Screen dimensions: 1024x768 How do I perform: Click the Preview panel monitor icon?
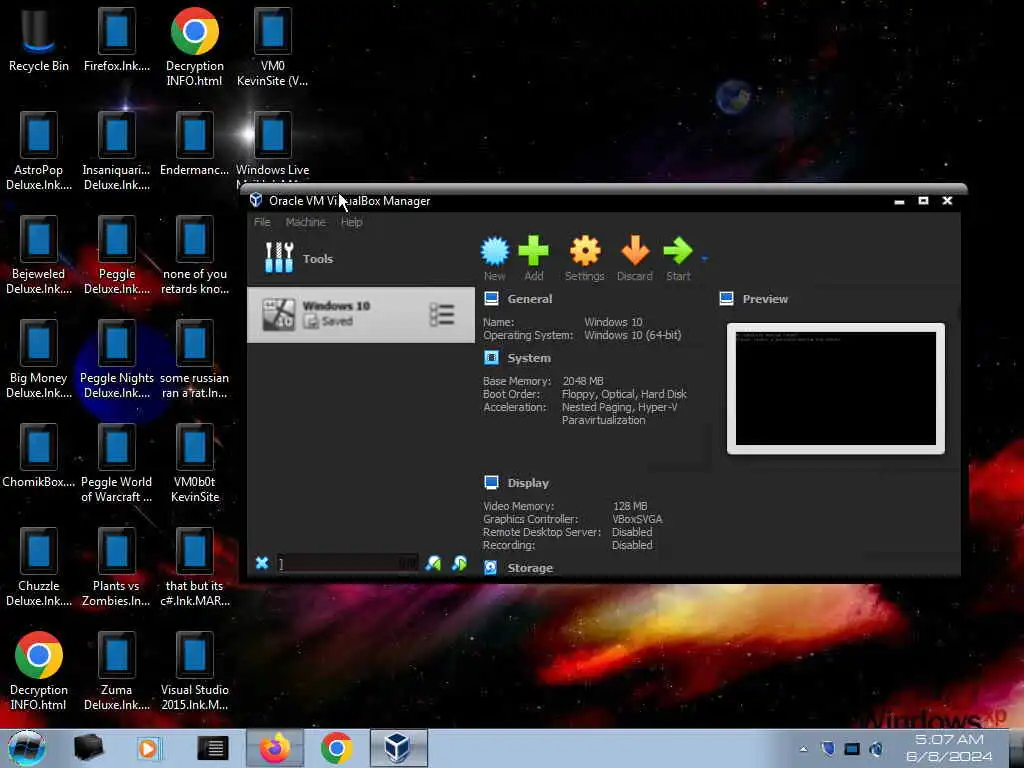click(x=726, y=299)
